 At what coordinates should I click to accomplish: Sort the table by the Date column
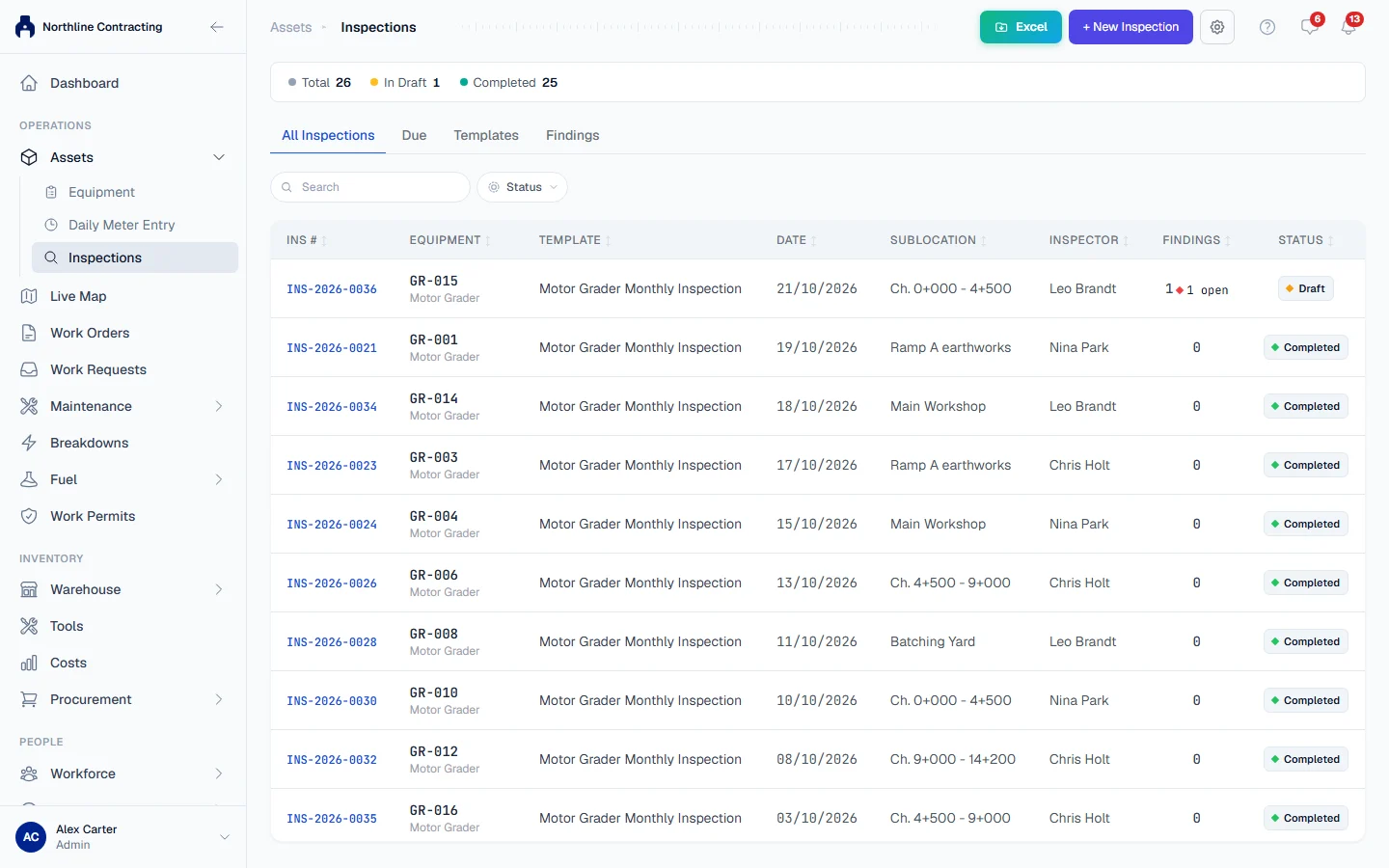coord(797,240)
